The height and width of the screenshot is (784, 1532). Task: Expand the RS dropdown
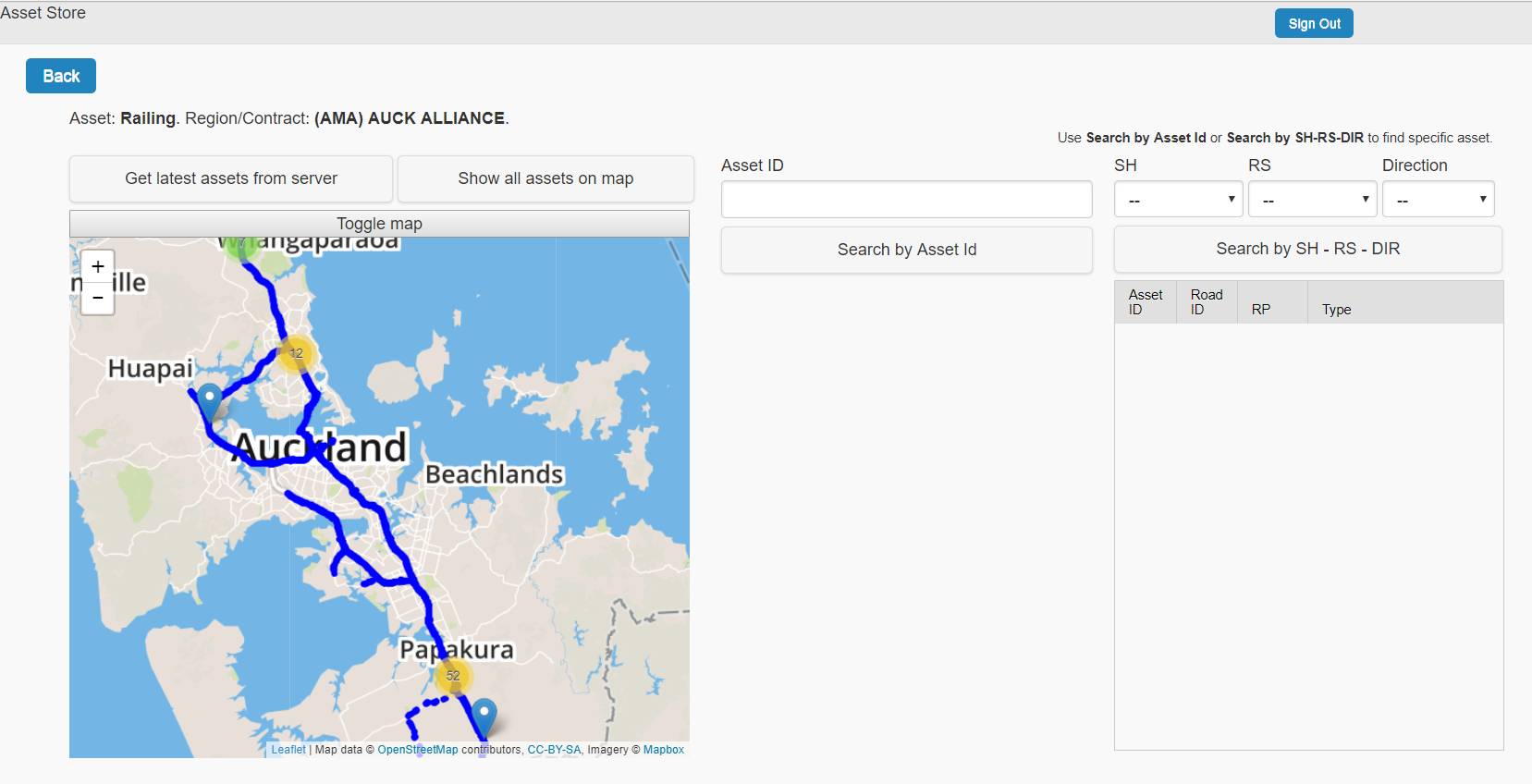[1312, 200]
